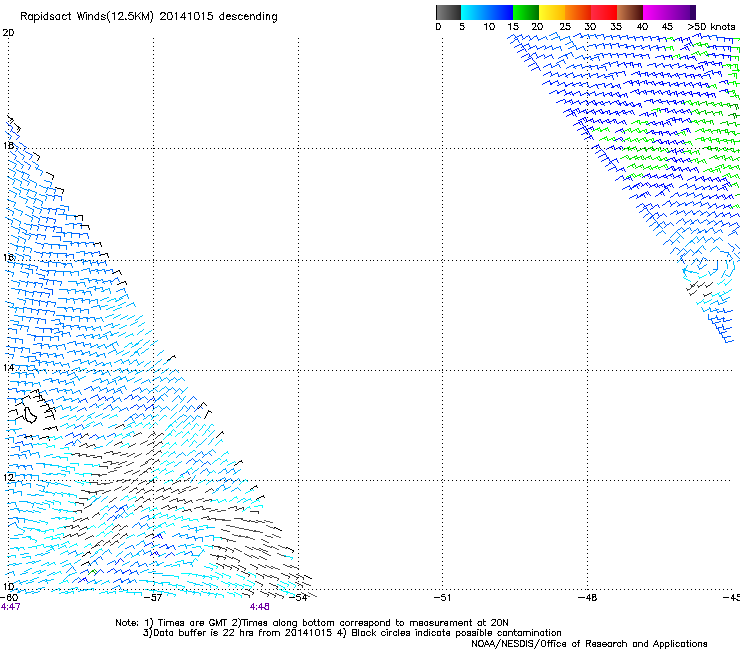The image size is (740, 650).
Task: Click the latitude 20 axis label
Action: tap(8, 33)
